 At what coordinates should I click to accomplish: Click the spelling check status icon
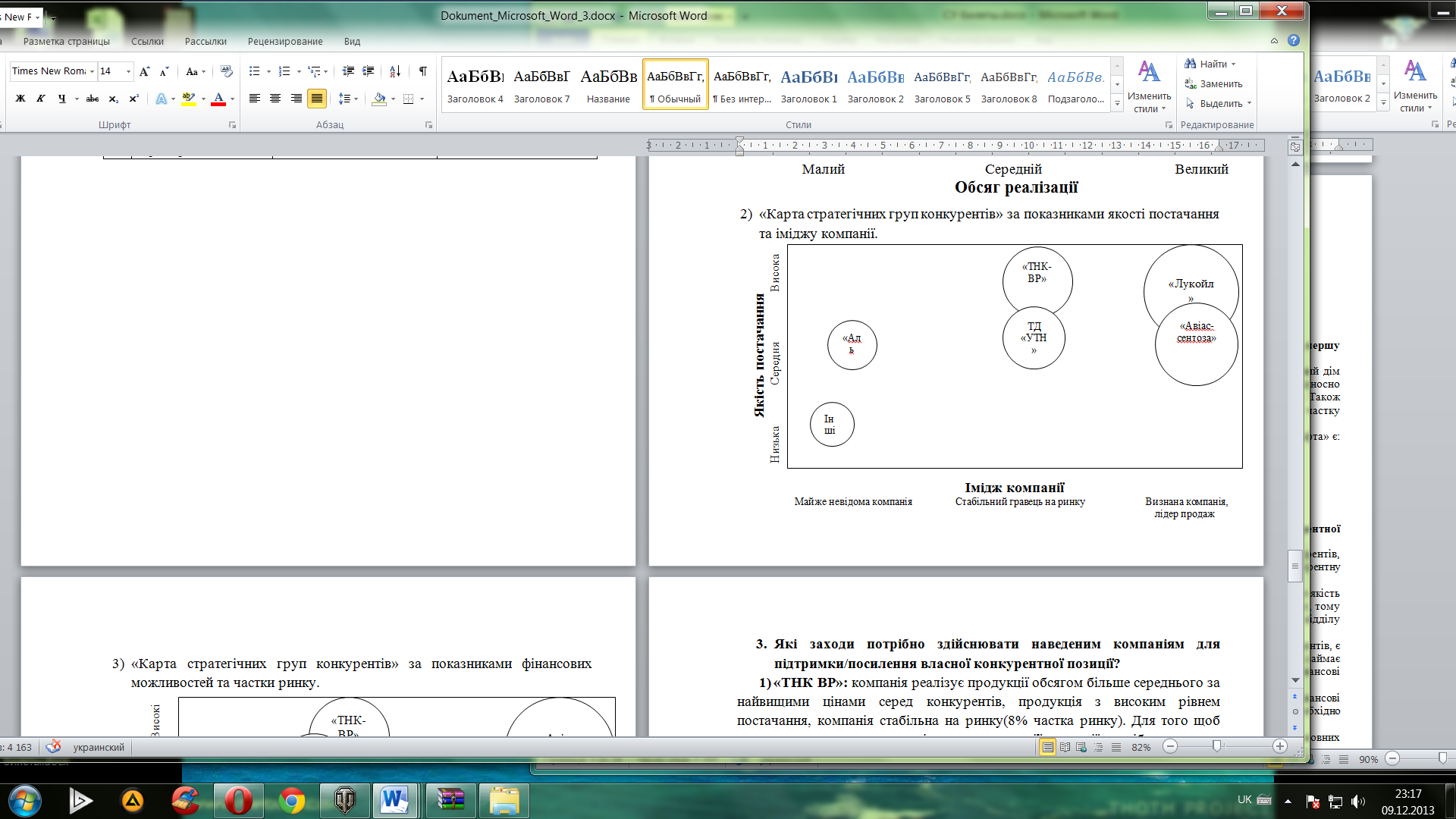tap(53, 747)
